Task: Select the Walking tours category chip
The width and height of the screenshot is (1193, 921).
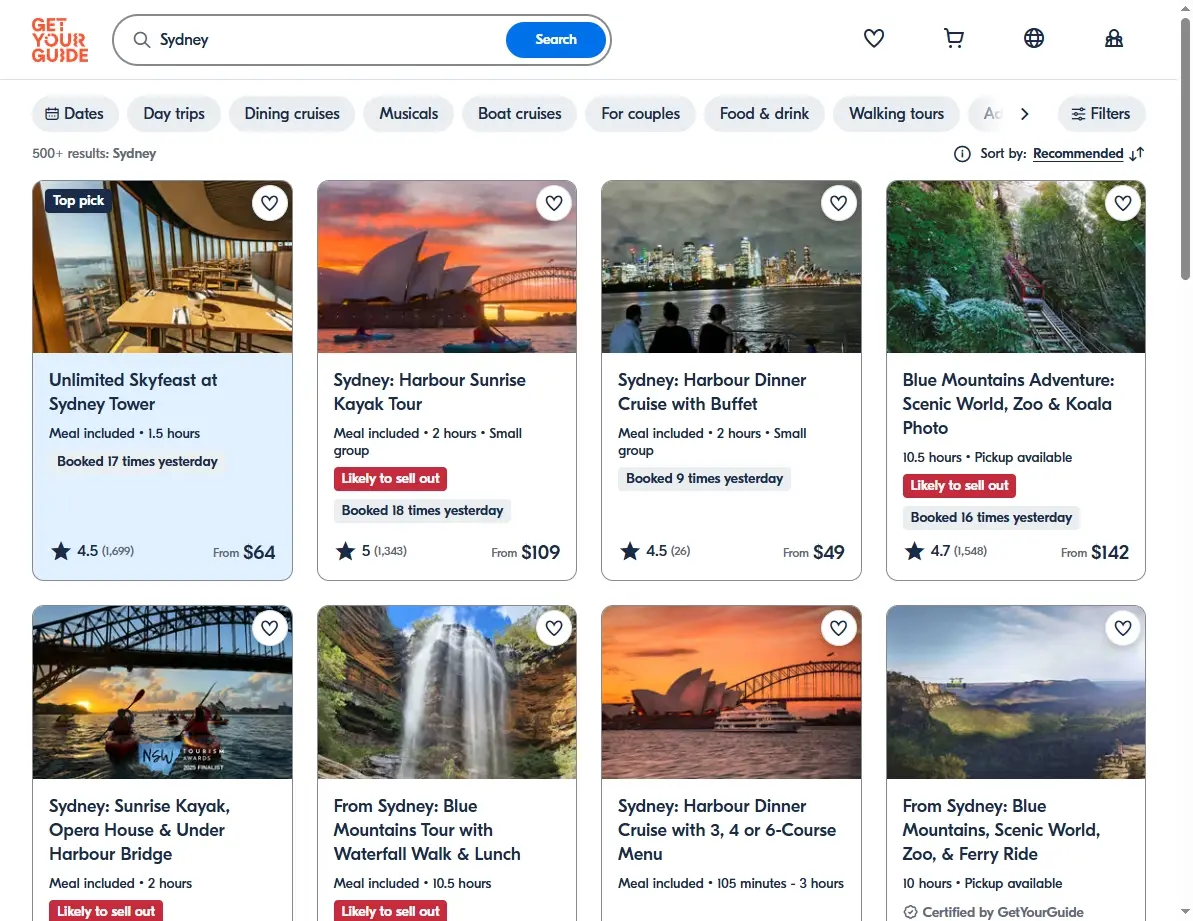Action: click(896, 113)
